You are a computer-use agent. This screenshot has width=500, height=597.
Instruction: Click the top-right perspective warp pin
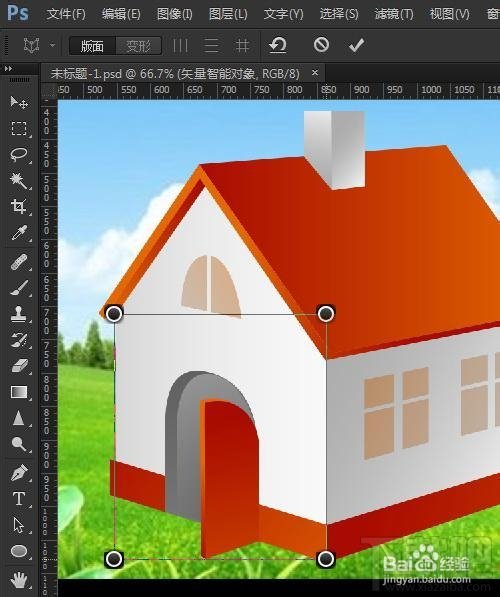click(x=326, y=314)
